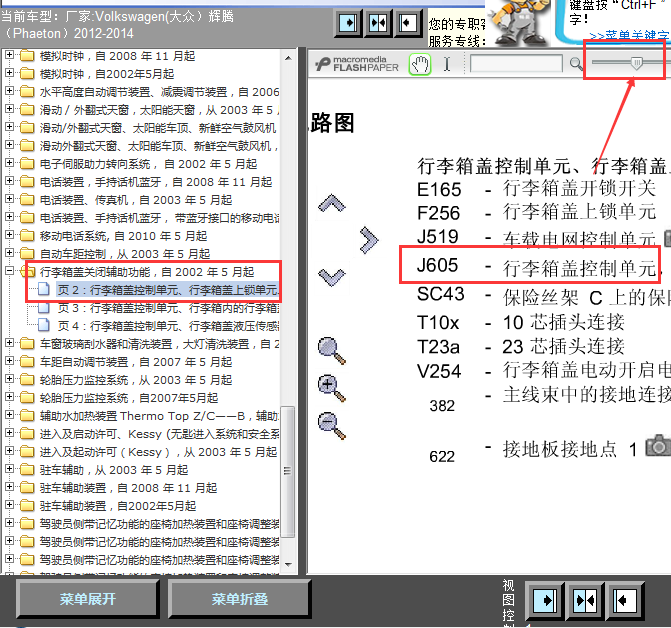Screen dimensions: 671x628
Task: Expand the 电话装置、手持话机蓝牙，带蓝牙接口 node
Action: [x=9, y=216]
